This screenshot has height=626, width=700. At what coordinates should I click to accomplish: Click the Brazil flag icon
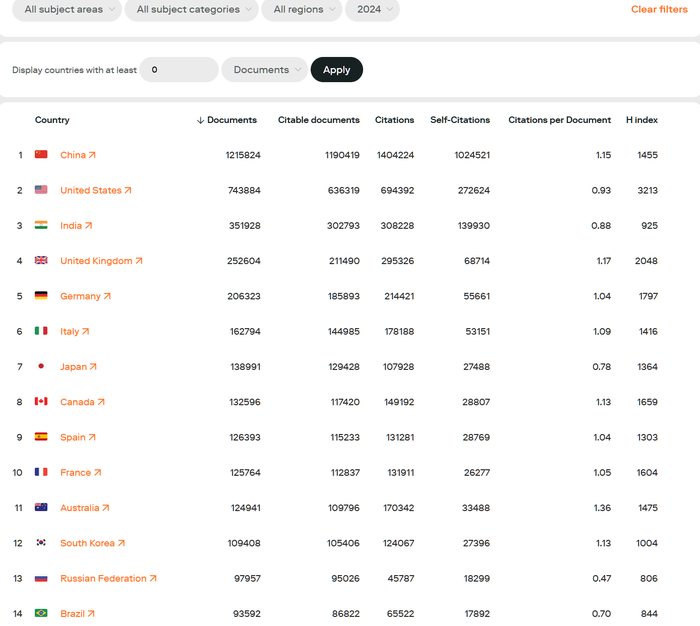coord(41,613)
